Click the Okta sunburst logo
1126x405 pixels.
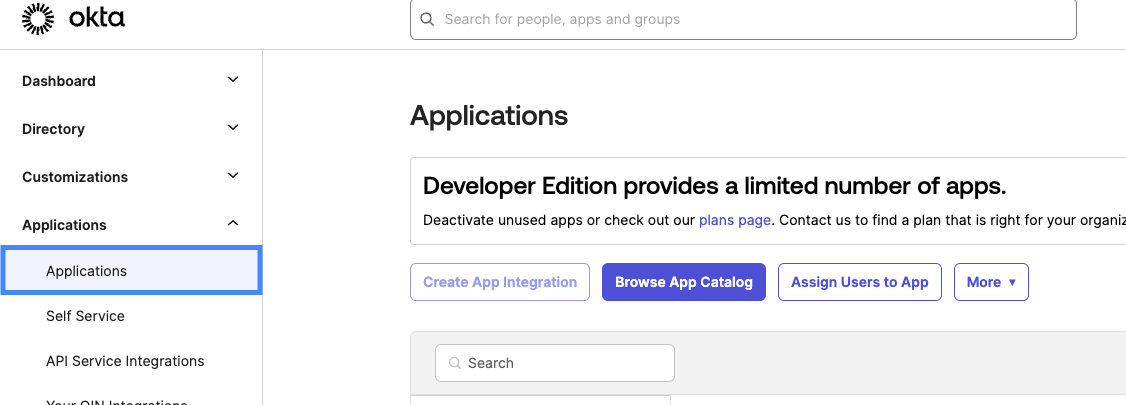(38, 19)
